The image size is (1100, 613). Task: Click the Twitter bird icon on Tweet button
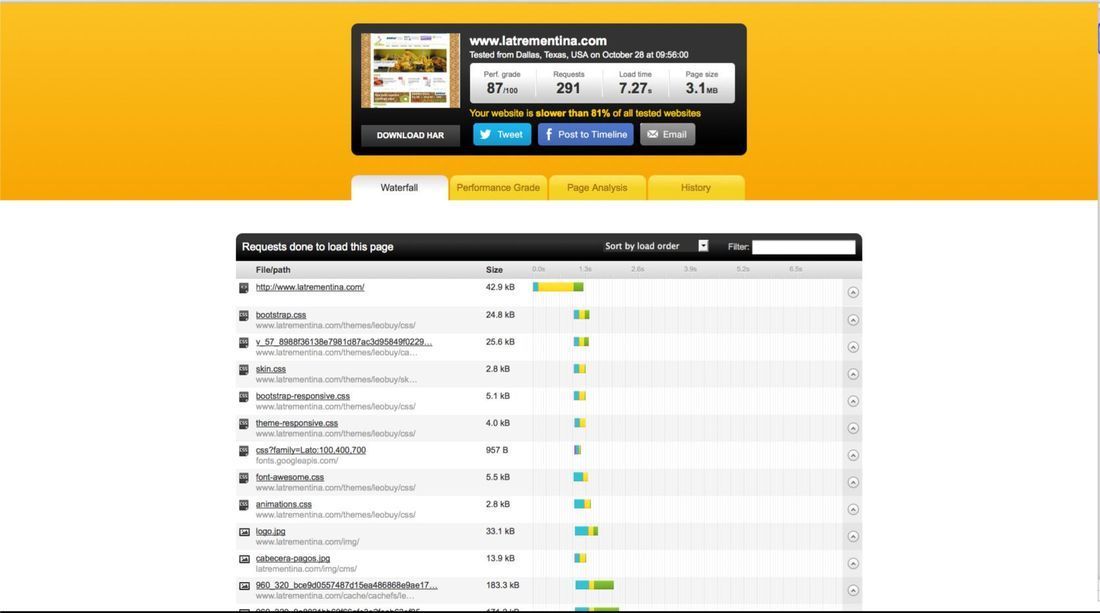click(485, 134)
